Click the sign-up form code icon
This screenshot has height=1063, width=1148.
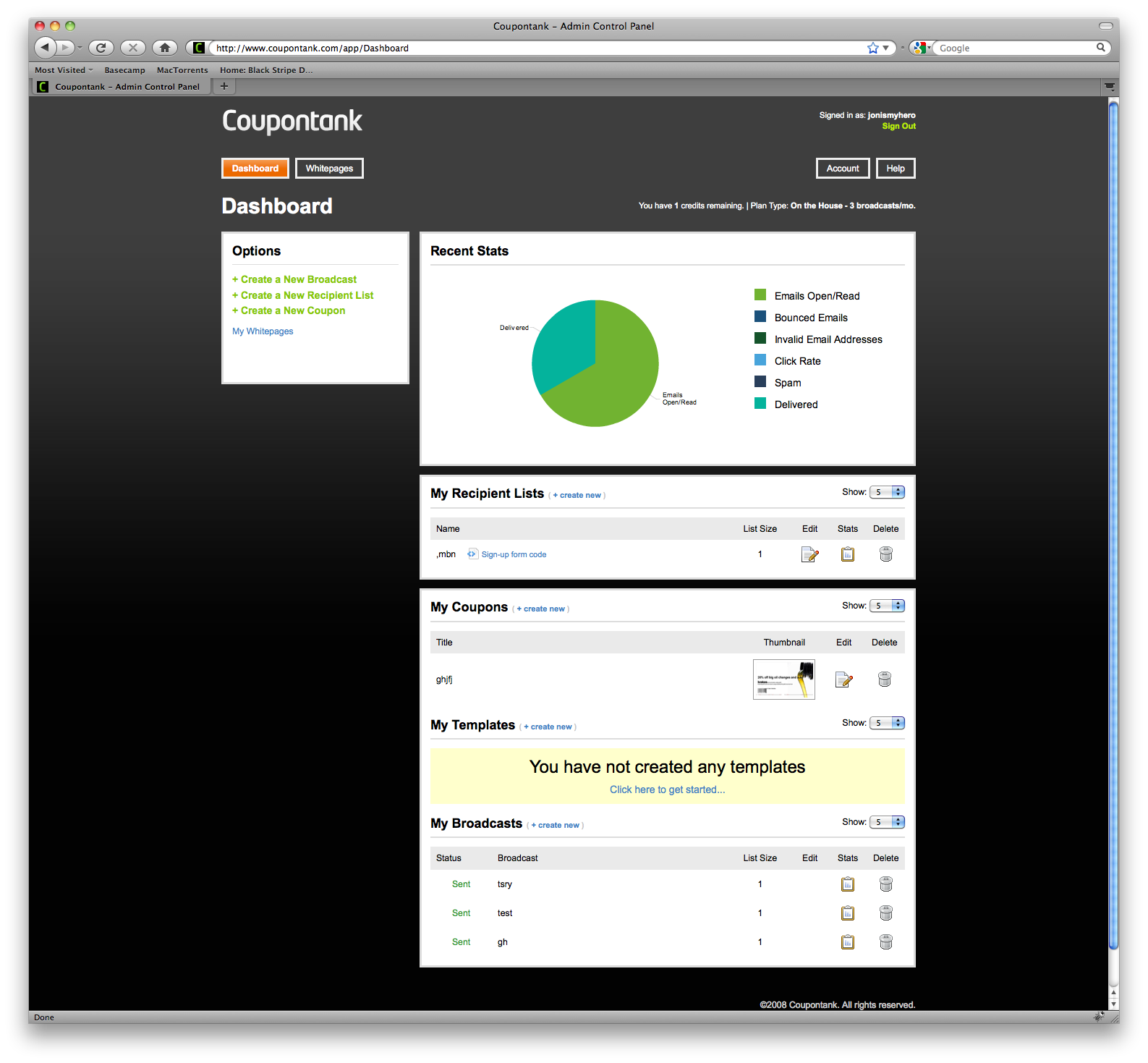472,554
